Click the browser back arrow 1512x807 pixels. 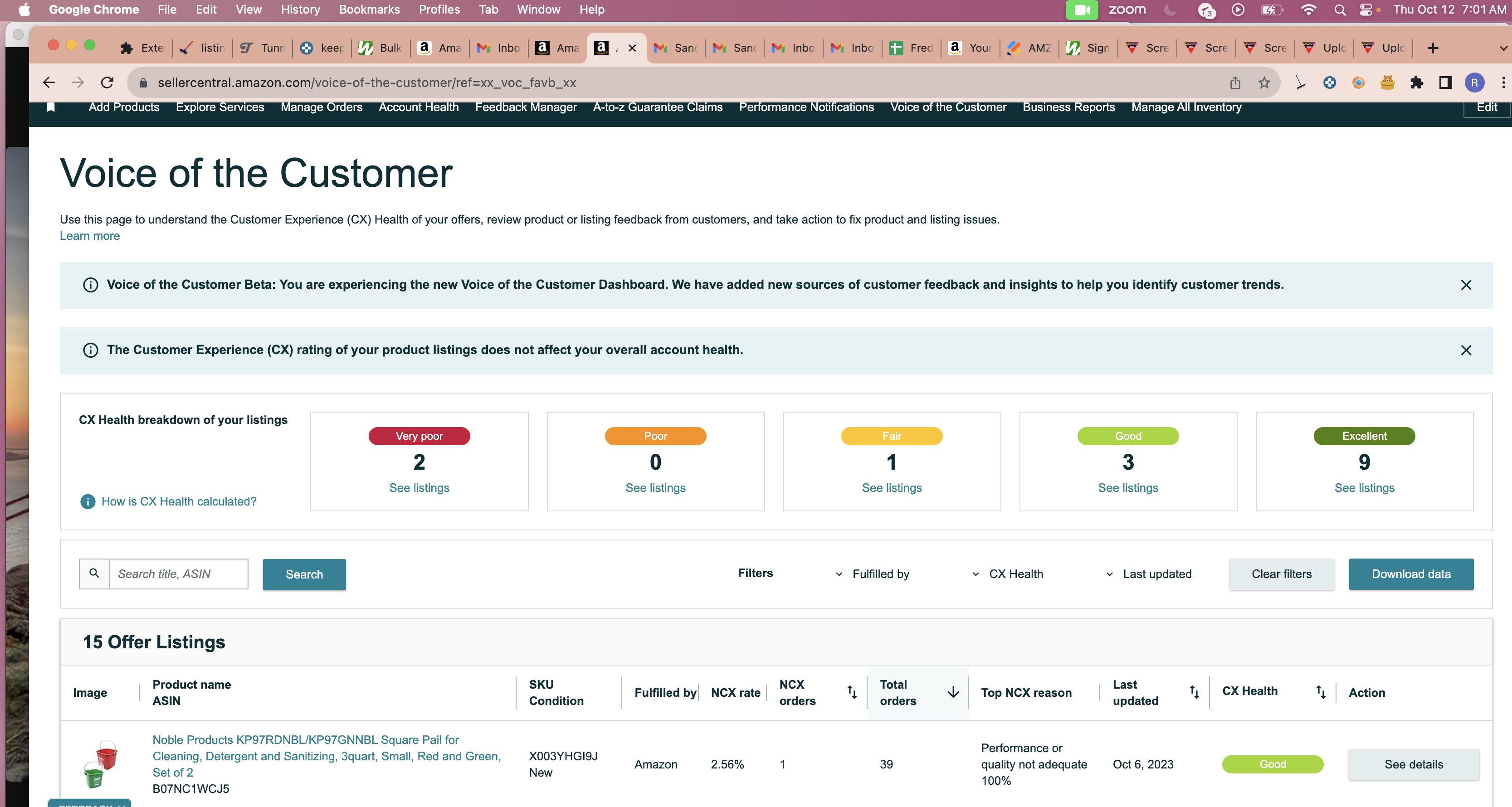pos(49,83)
